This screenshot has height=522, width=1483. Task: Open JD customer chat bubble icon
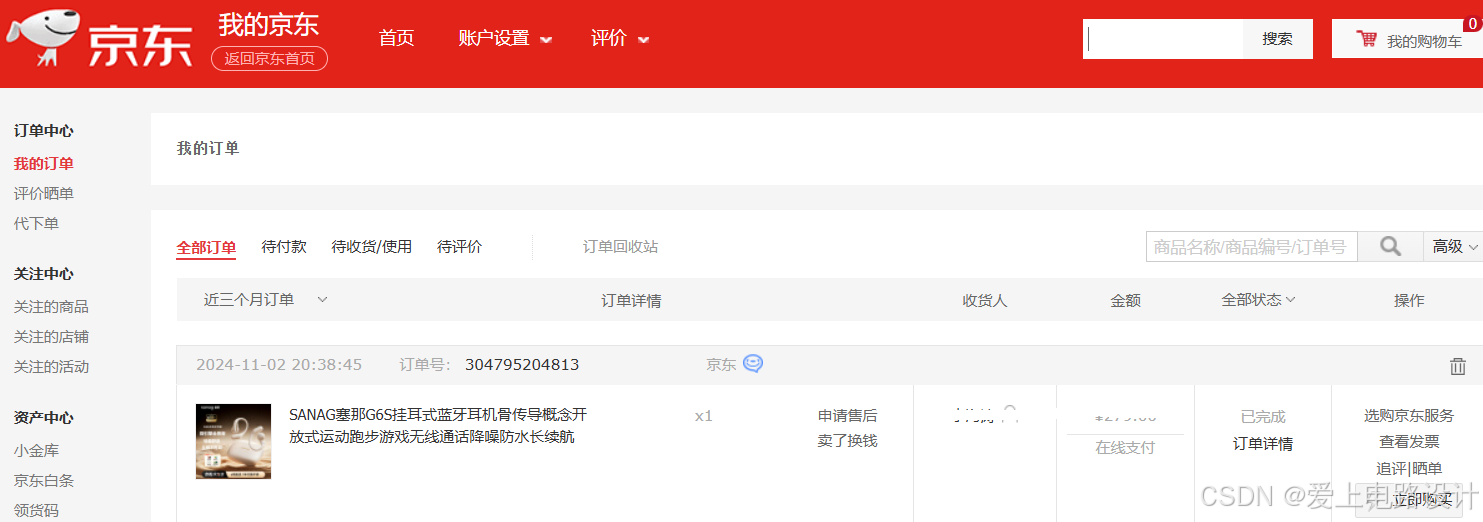(x=753, y=364)
